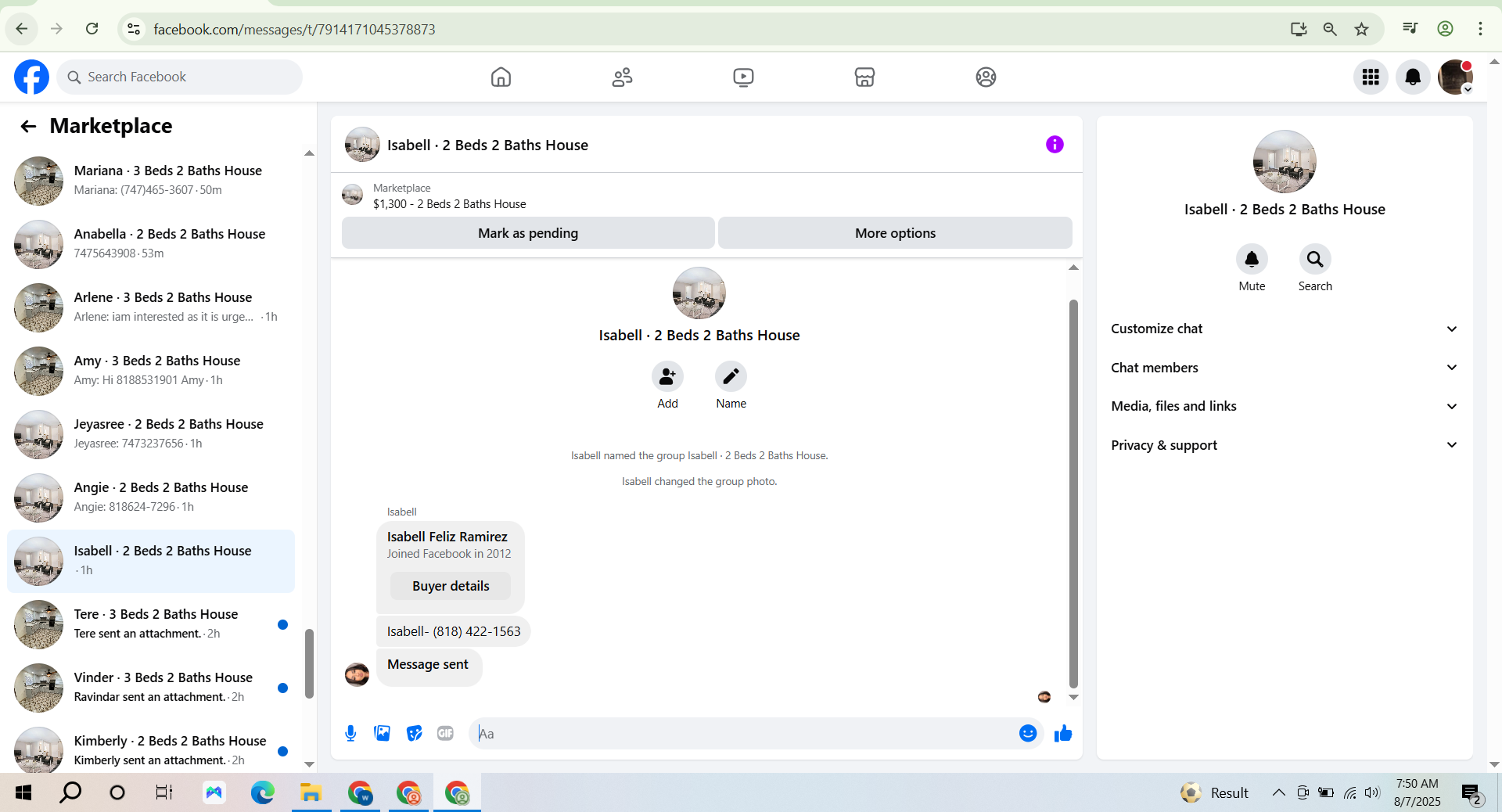Go back from the Marketplace list
Screen dimensions: 1502x812
point(28,126)
